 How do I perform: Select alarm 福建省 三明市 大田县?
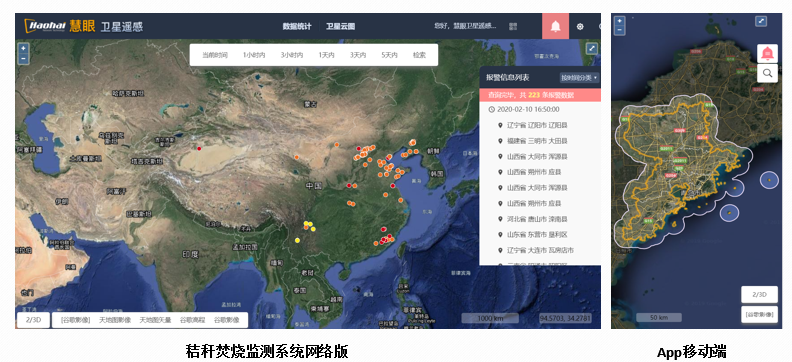537,140
